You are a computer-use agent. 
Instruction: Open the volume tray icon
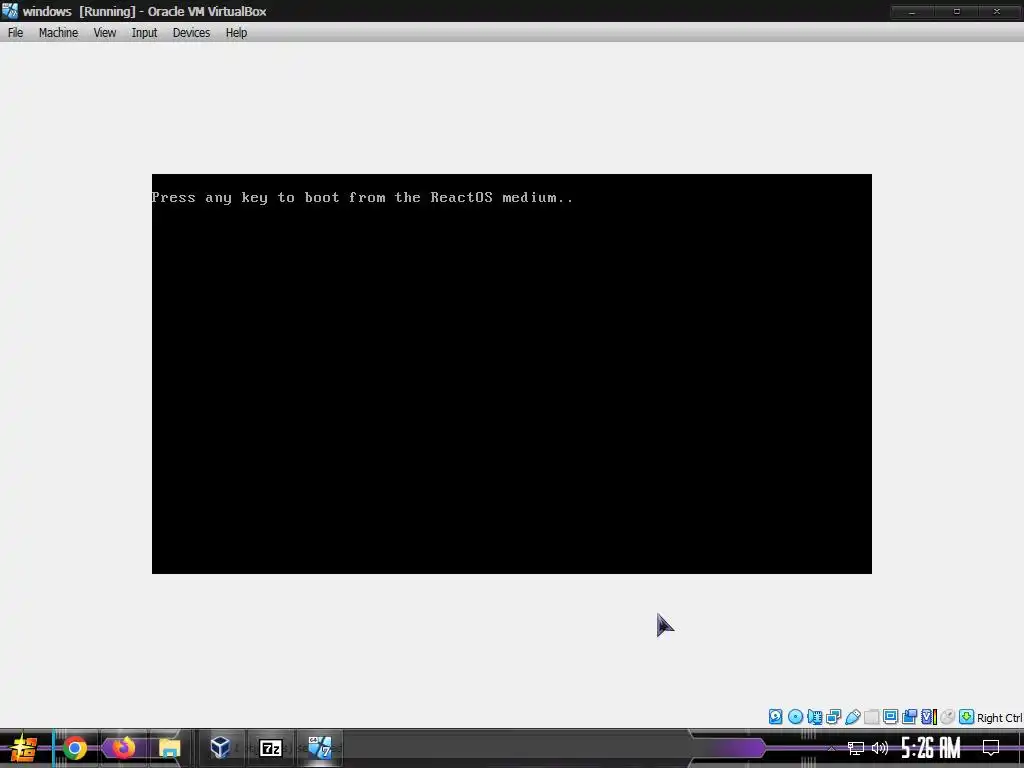pyautogui.click(x=880, y=748)
